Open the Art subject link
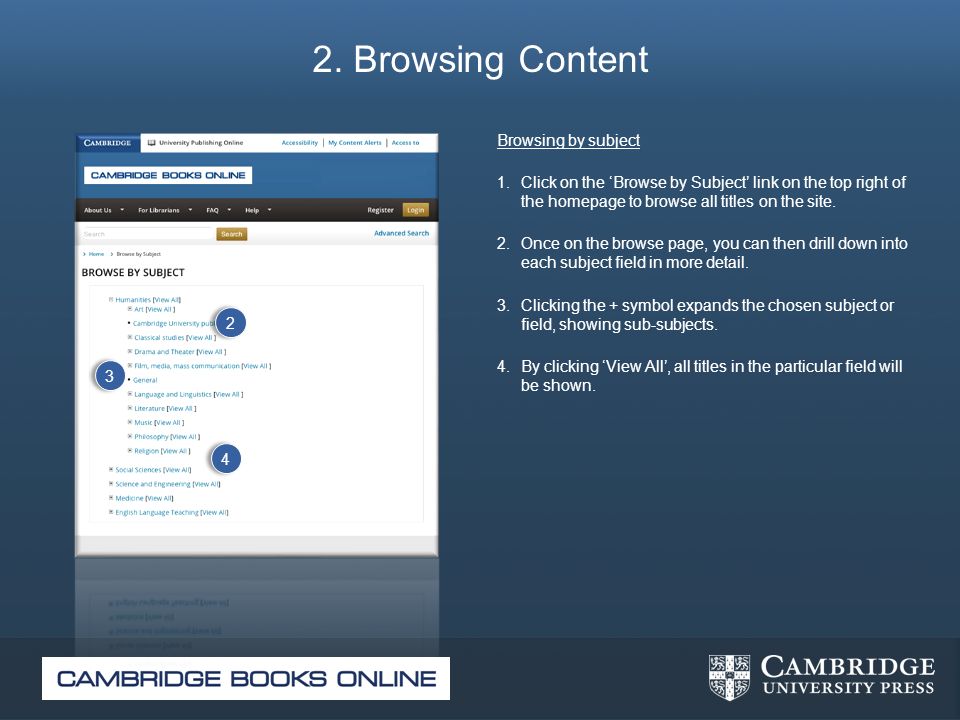 click(x=139, y=309)
